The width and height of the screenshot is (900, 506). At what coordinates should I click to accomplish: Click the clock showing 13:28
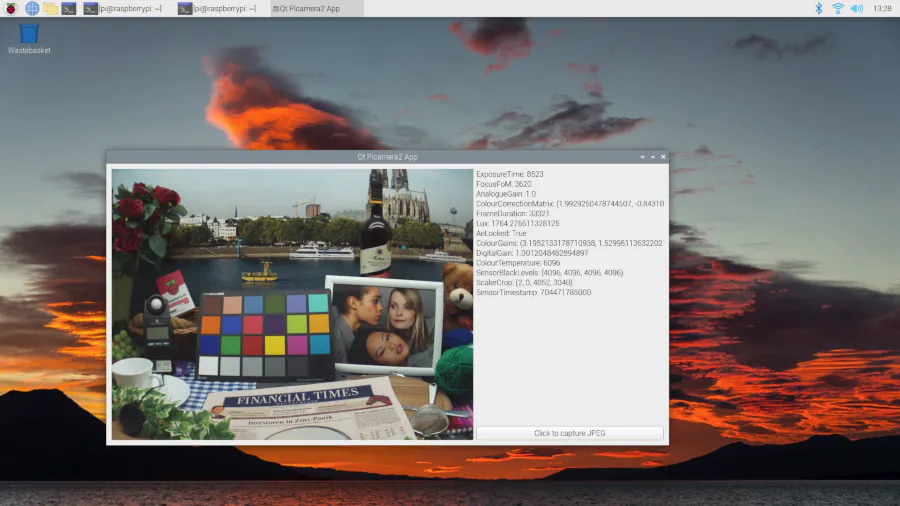tap(882, 8)
